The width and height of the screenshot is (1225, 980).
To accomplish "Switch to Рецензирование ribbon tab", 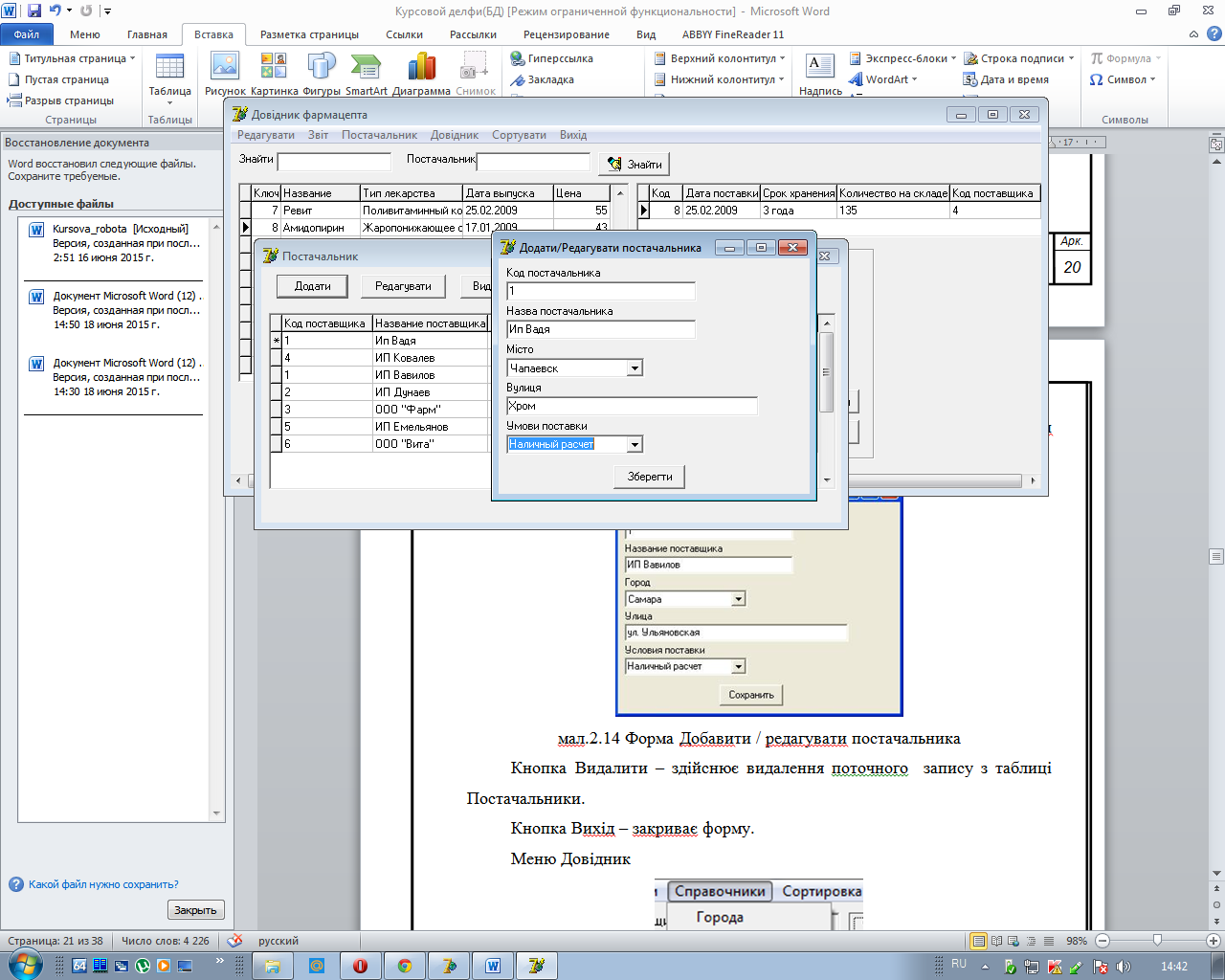I will coord(567,34).
